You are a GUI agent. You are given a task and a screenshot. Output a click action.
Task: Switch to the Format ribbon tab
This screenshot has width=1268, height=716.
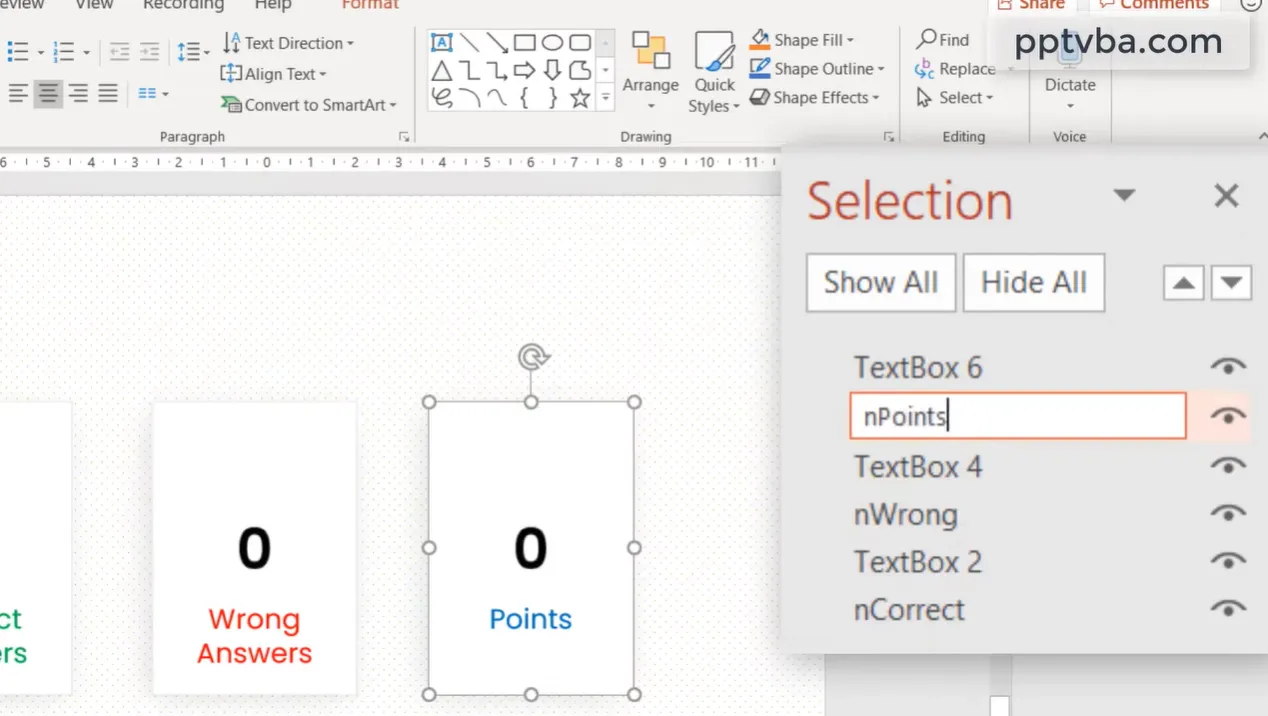click(x=370, y=5)
